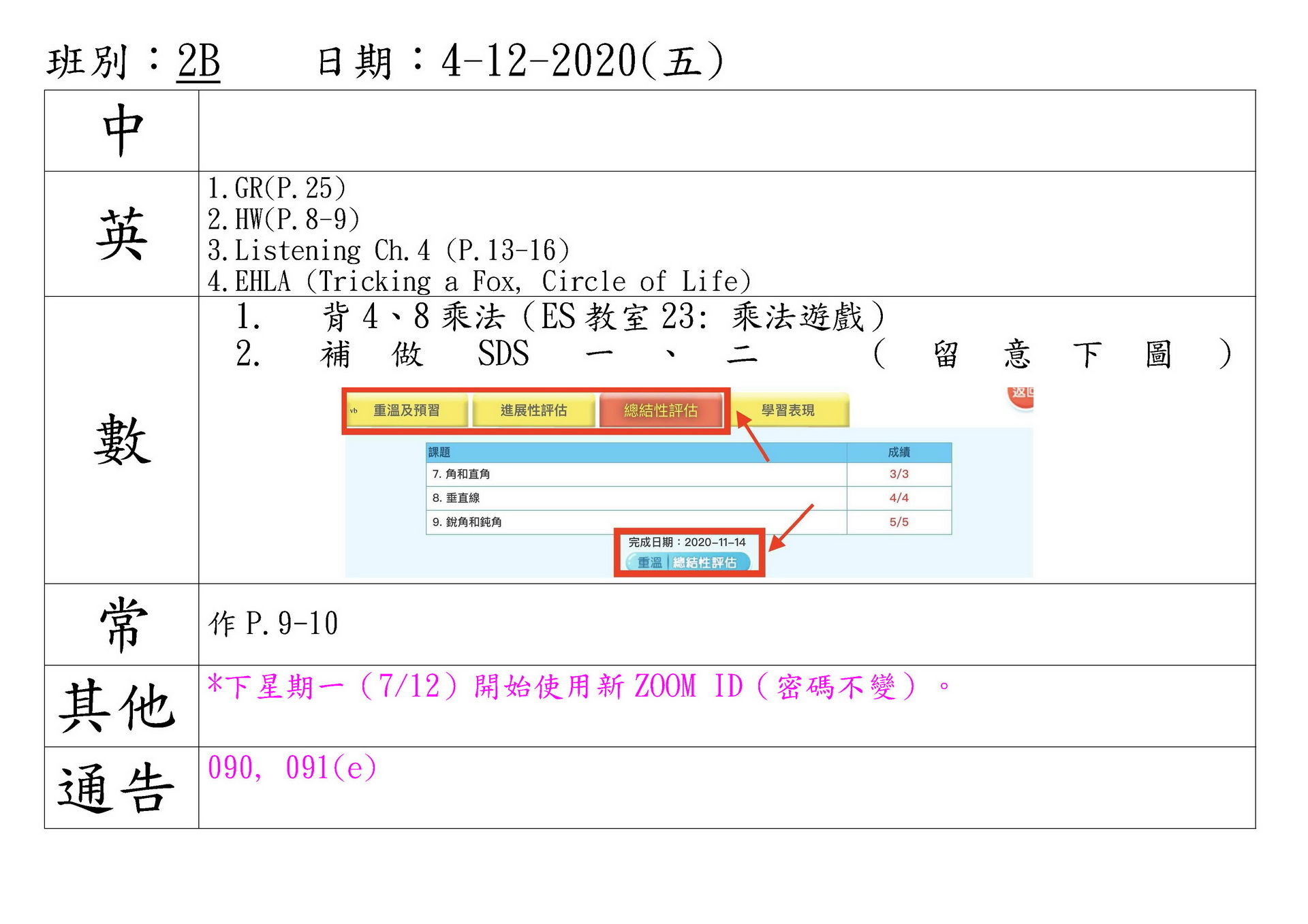Open the 重溫及預習 tab
The height and width of the screenshot is (924, 1308).
pyautogui.click(x=407, y=411)
